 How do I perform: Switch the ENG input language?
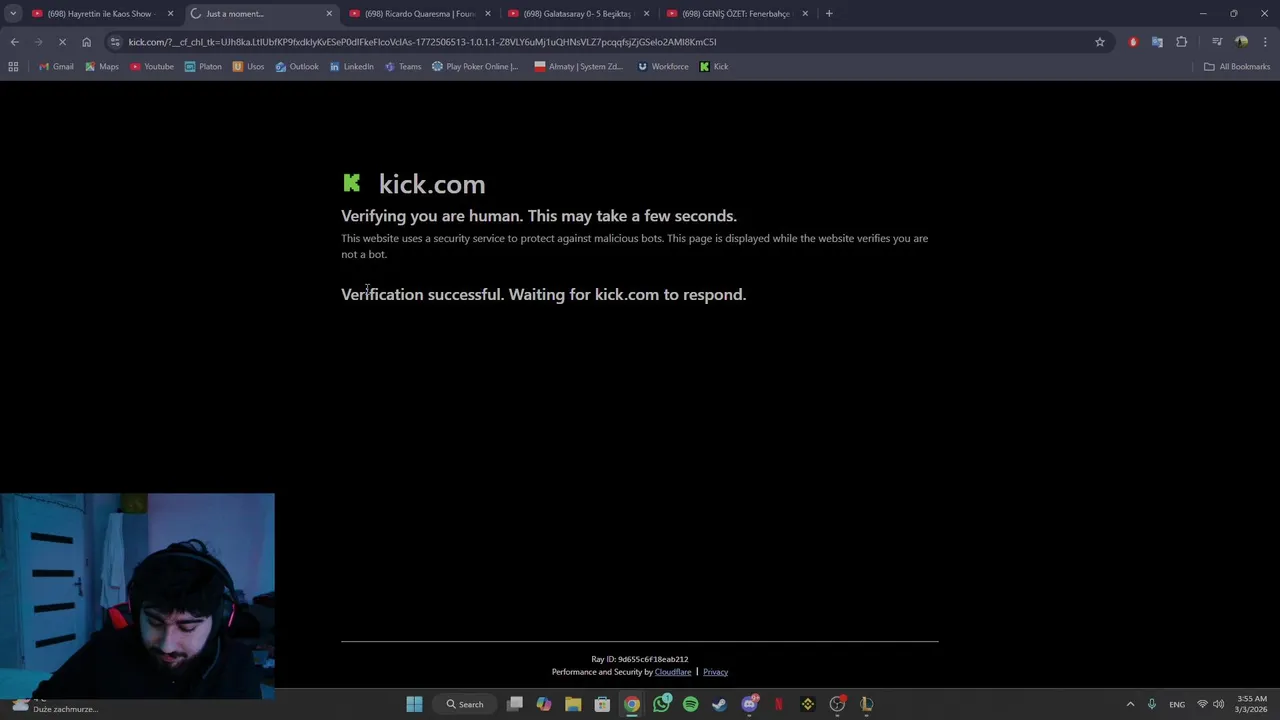coord(1177,704)
